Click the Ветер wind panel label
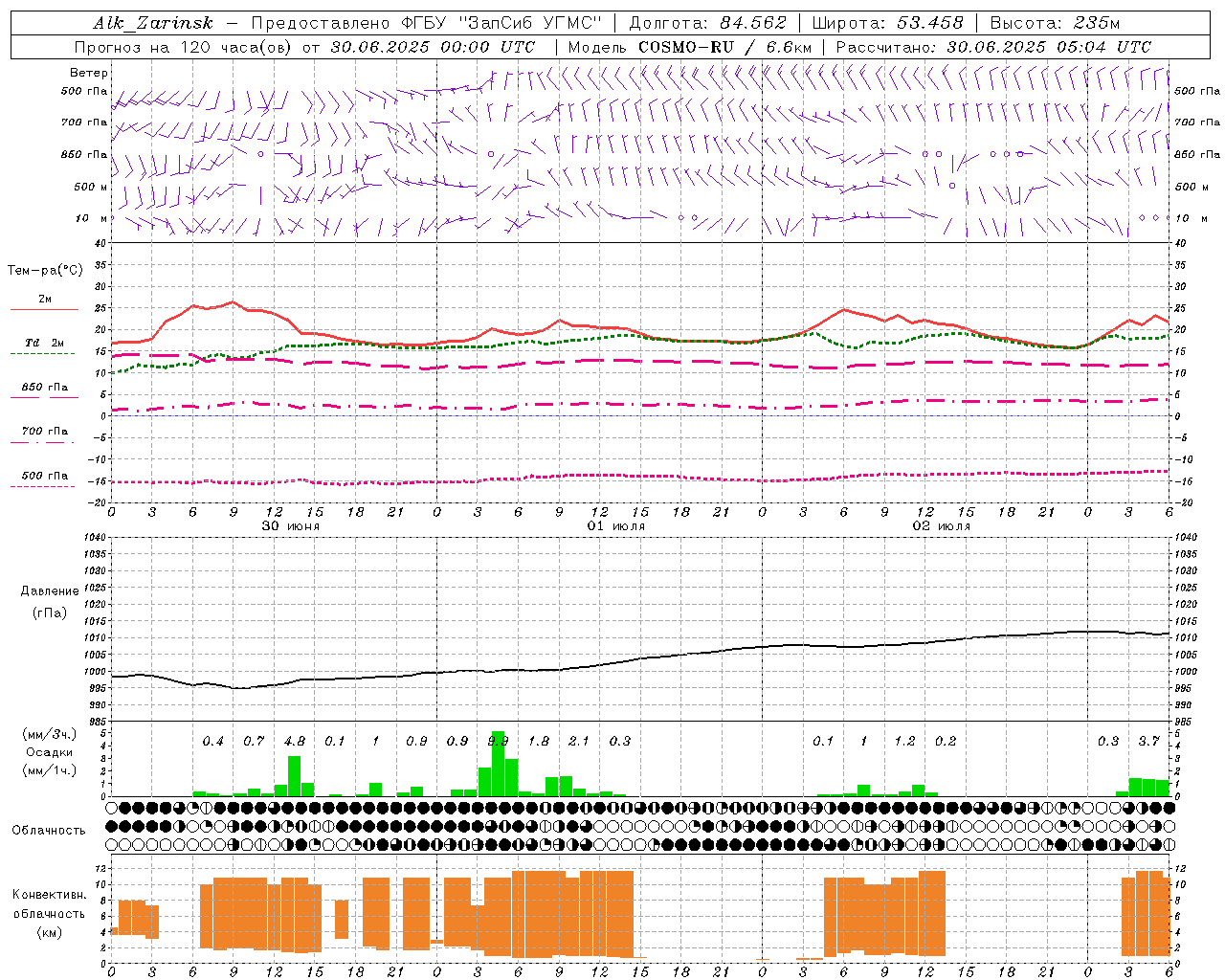1225x980 pixels. (89, 73)
